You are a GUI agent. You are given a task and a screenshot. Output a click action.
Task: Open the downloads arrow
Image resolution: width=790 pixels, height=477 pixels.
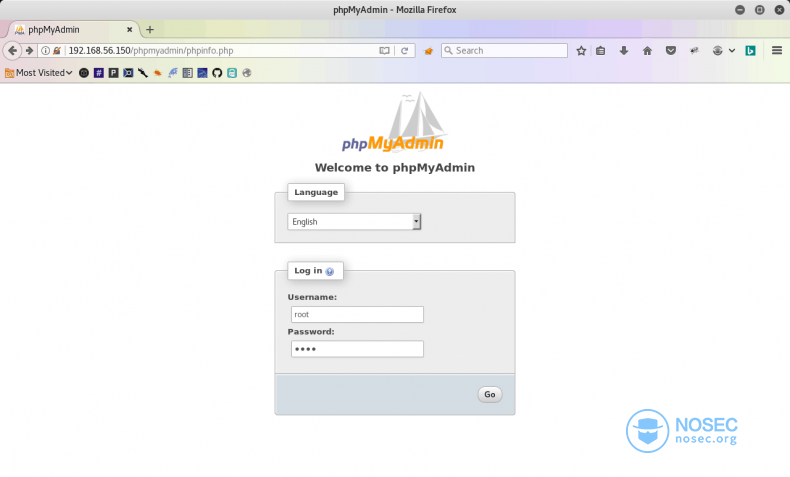click(x=624, y=50)
